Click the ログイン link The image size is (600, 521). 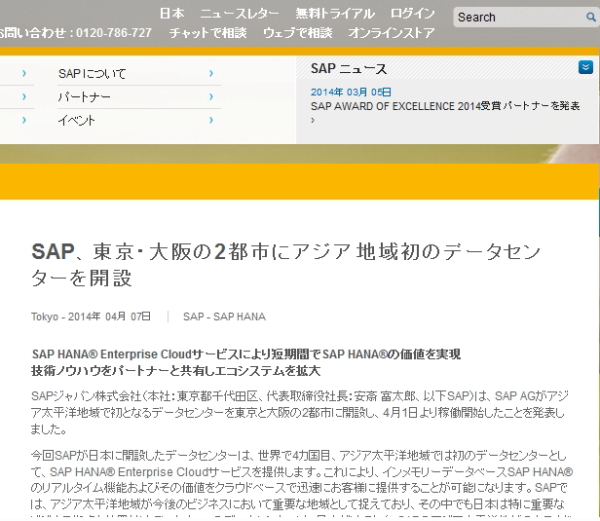tap(412, 14)
